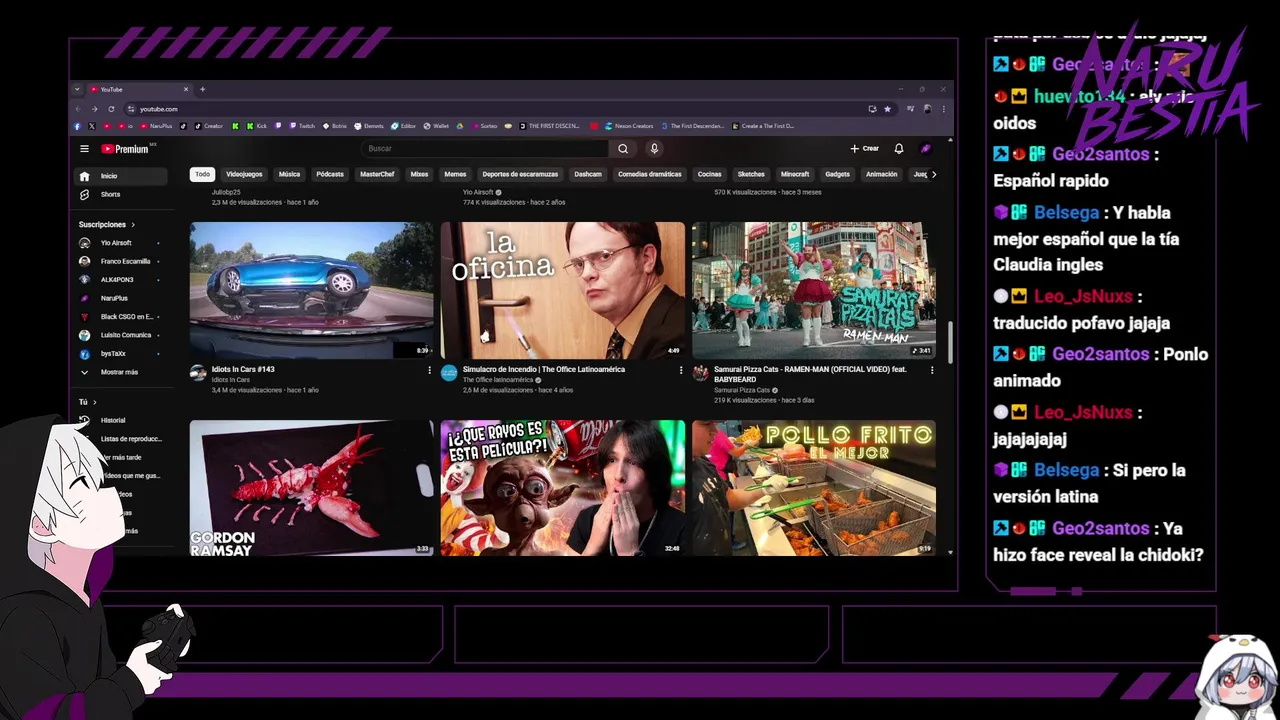Click the Crear plus button

(x=865, y=149)
